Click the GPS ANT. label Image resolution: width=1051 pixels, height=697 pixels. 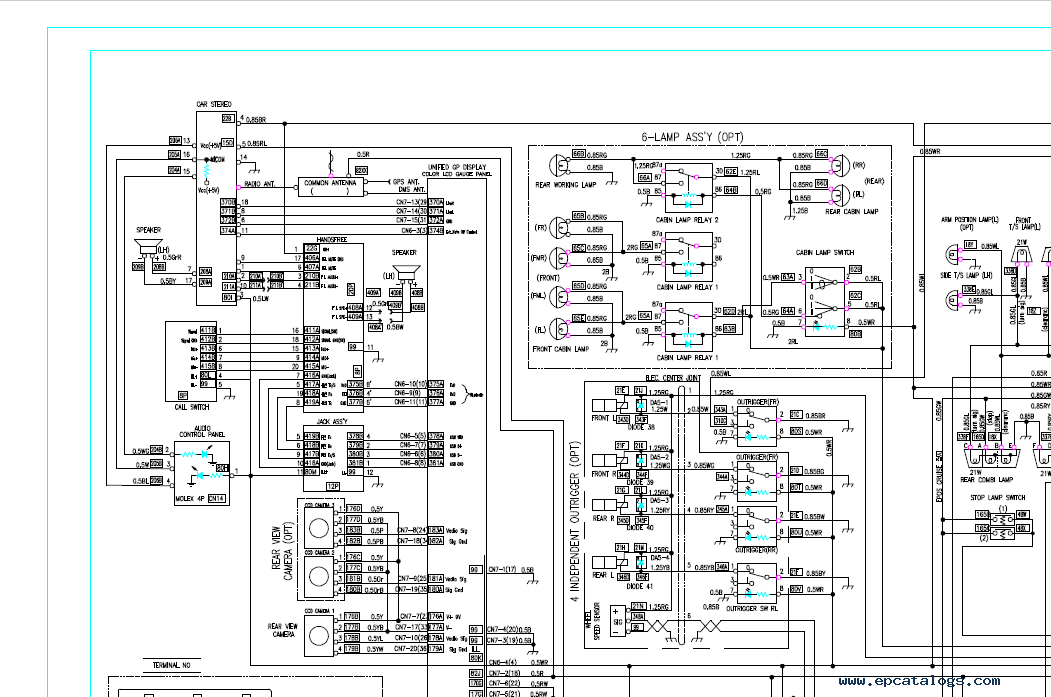click(406, 182)
